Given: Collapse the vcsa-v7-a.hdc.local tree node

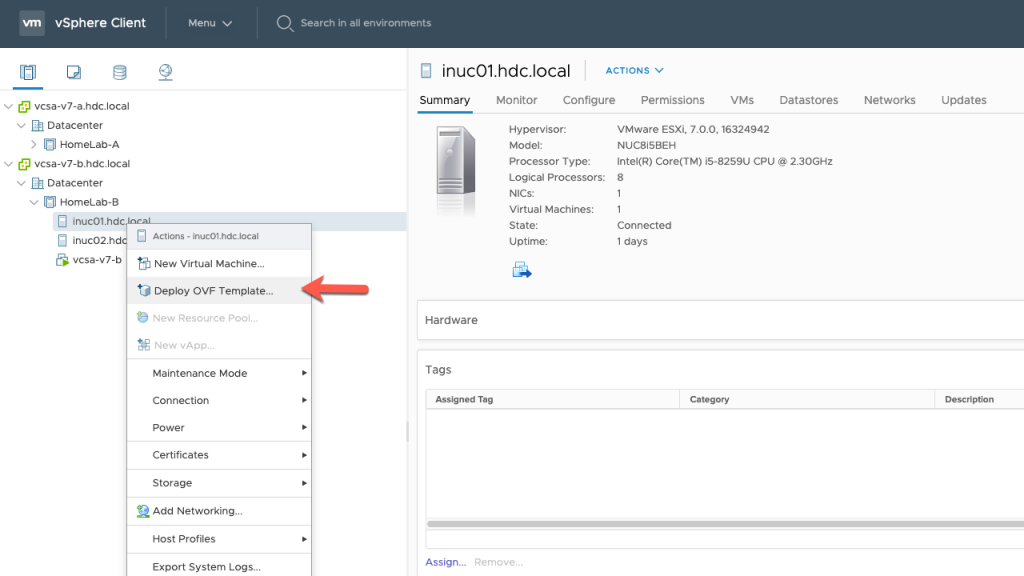Looking at the screenshot, I should click(x=8, y=106).
